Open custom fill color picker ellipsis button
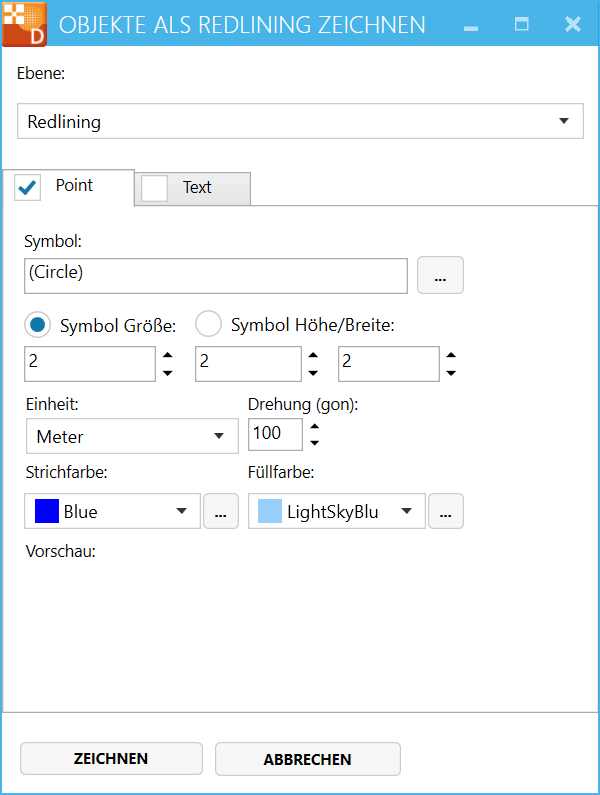This screenshot has width=600, height=795. (x=445, y=512)
